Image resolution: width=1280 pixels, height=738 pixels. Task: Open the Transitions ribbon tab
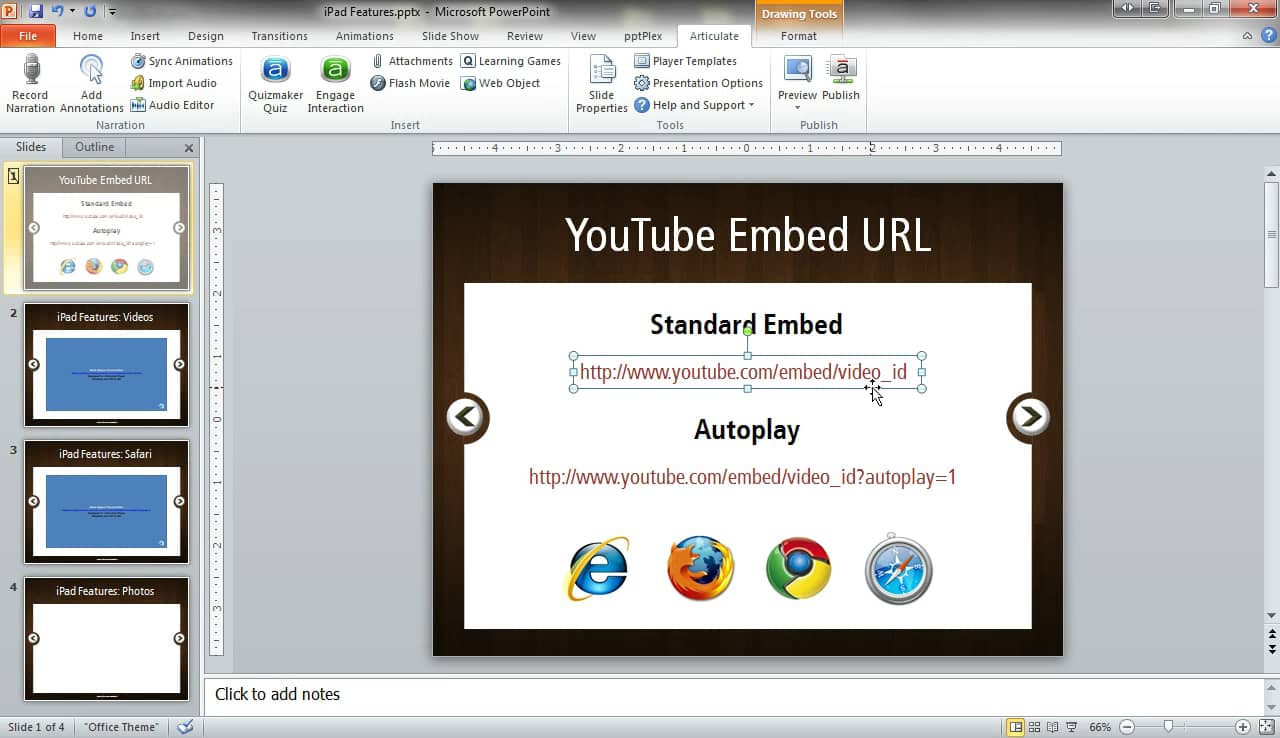(280, 36)
